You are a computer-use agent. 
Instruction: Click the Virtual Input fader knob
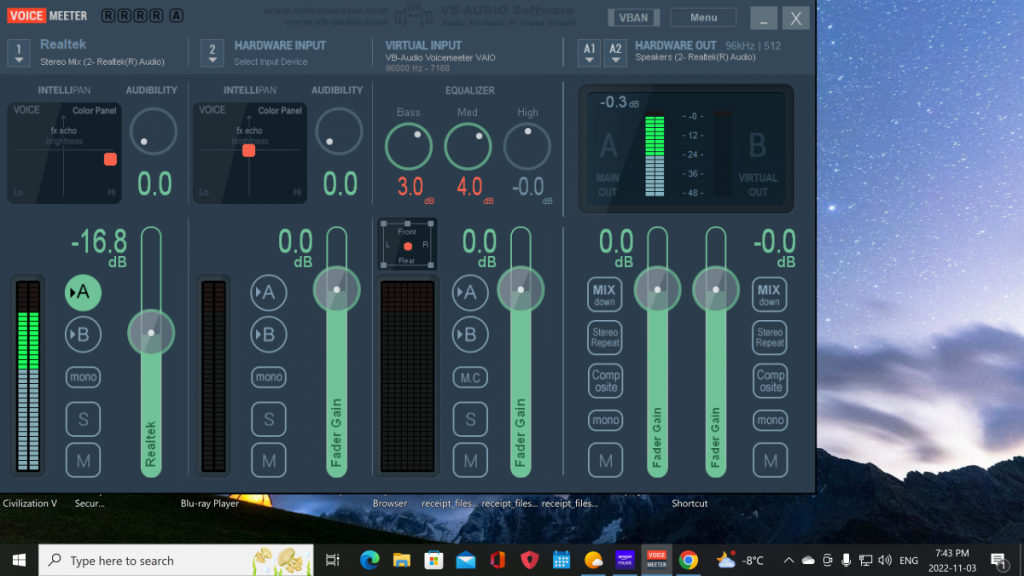[520, 289]
